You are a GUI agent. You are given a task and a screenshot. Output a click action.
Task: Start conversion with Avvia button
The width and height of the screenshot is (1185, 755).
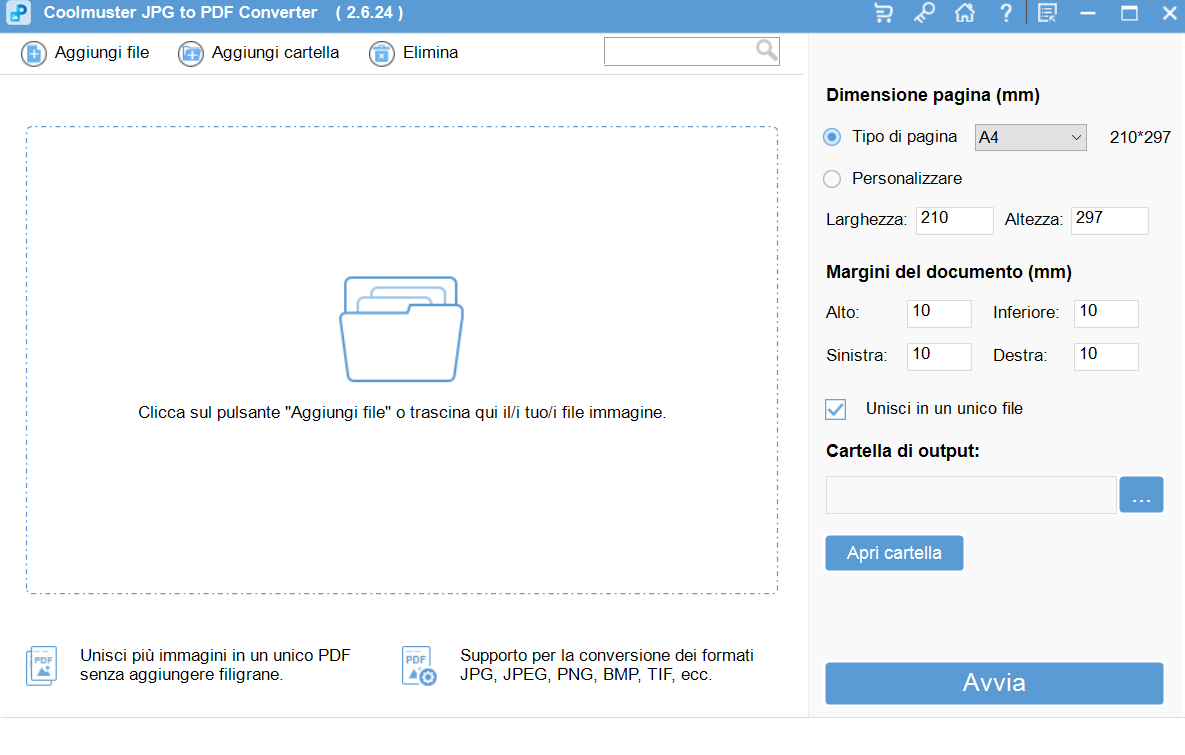click(x=994, y=683)
